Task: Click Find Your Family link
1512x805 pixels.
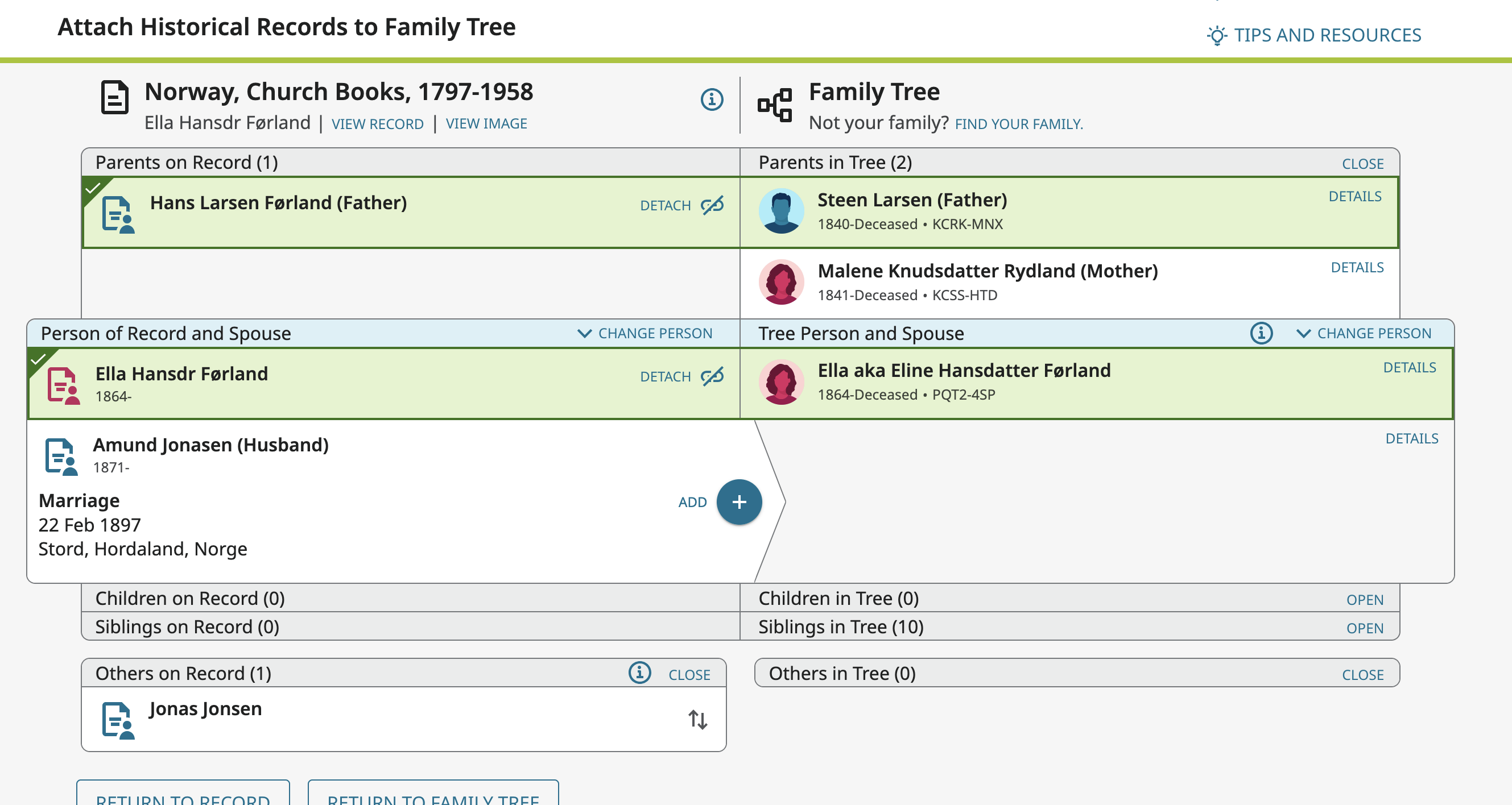Action: pos(1018,124)
